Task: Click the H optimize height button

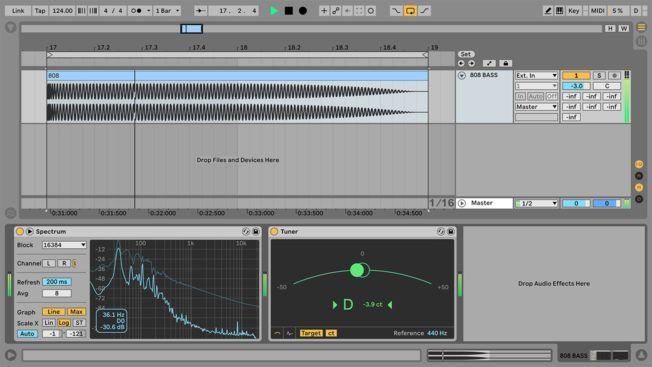Action: (610, 29)
